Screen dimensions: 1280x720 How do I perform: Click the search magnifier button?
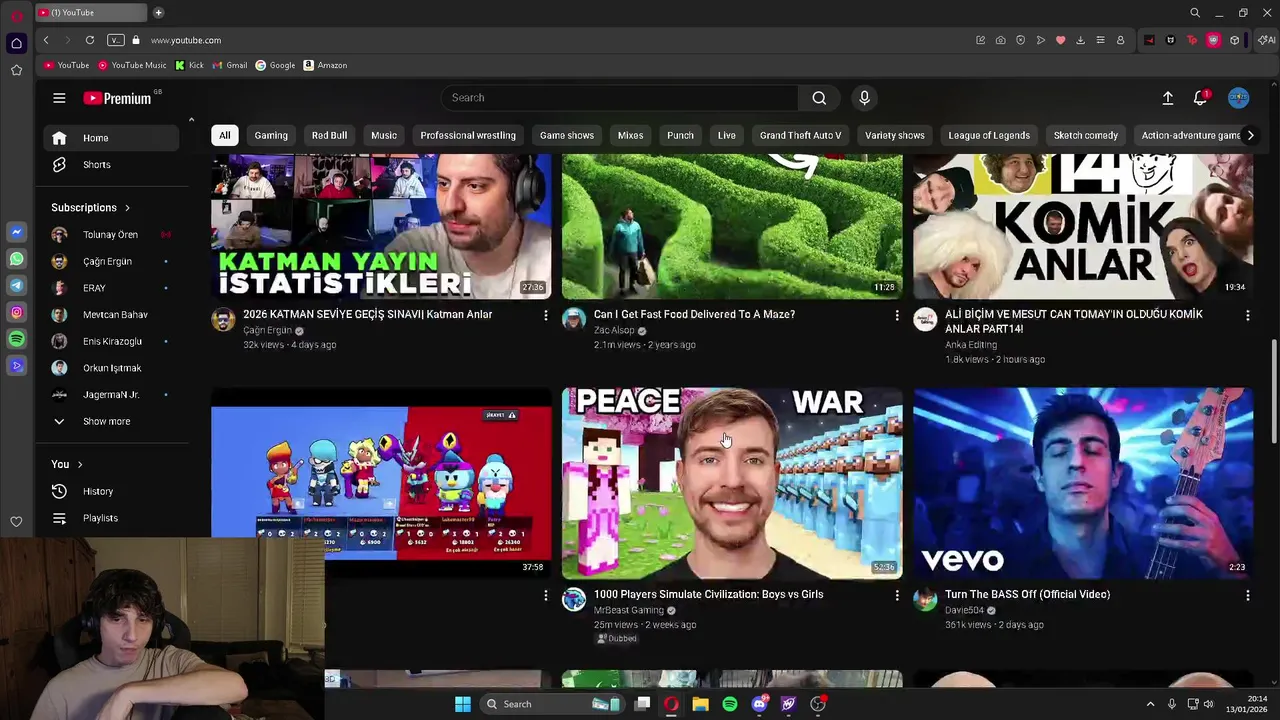[x=819, y=98]
